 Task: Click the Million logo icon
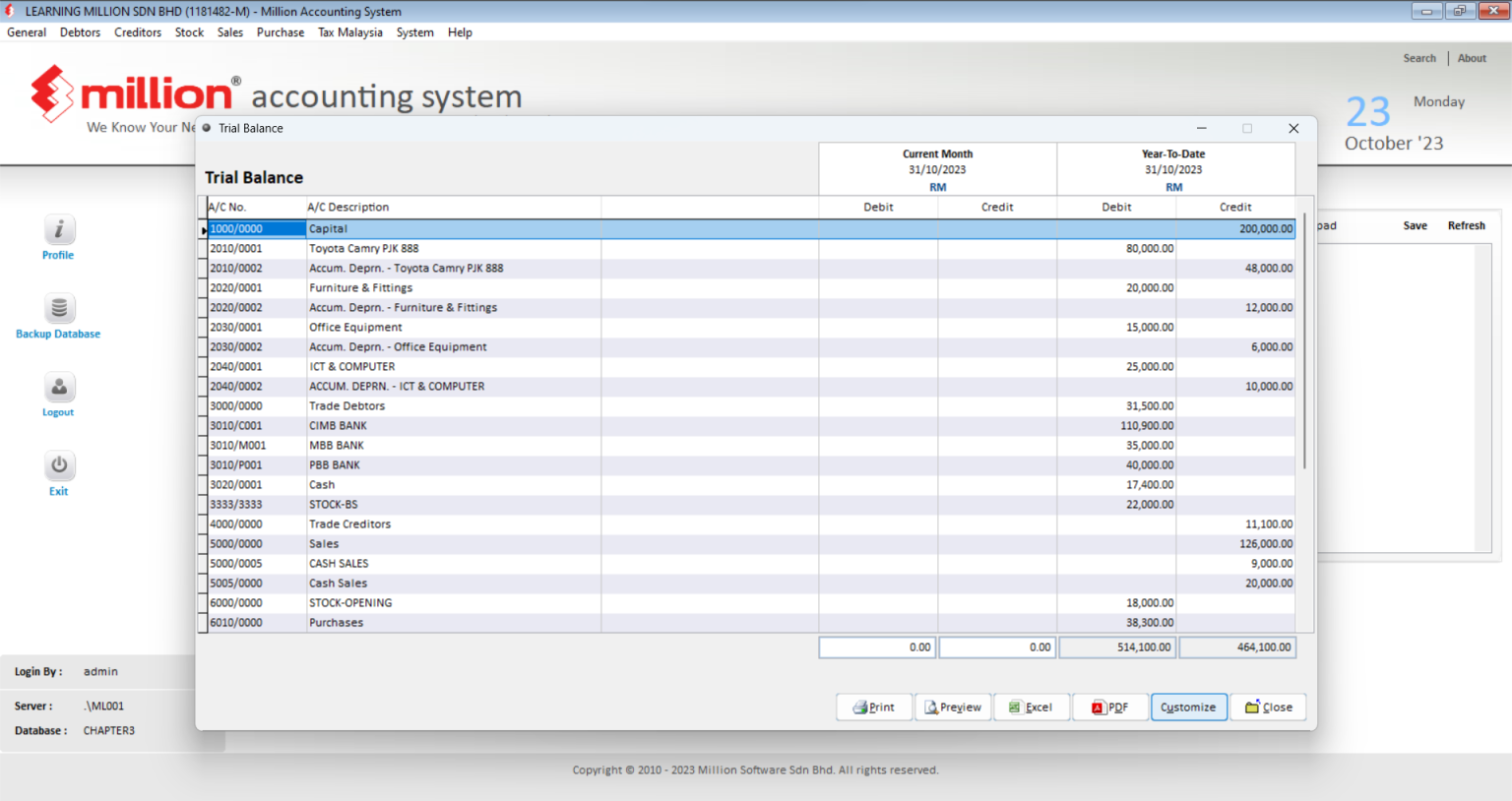click(52, 93)
